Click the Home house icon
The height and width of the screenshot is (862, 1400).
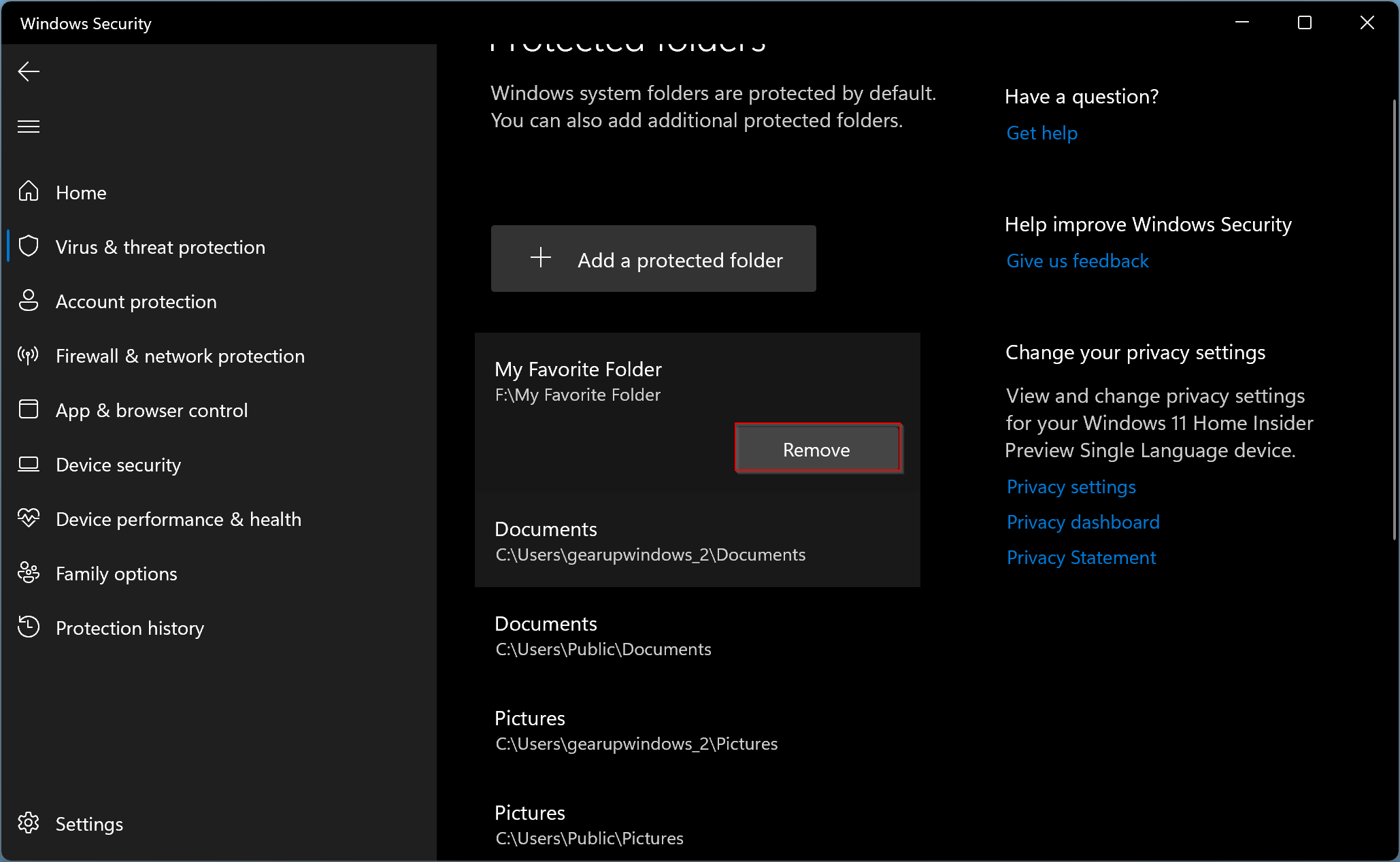[29, 191]
